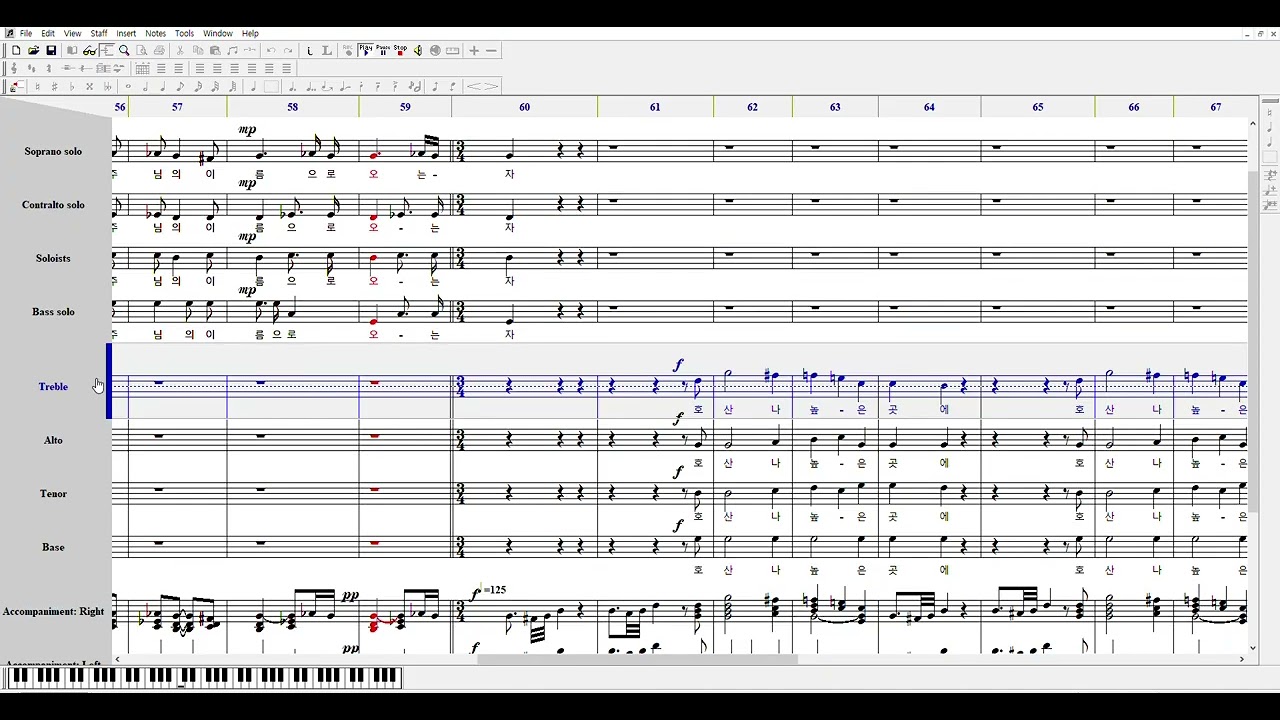Click the horizontal scrollbar thumb
The image size is (1280, 720).
pyautogui.click(x=637, y=659)
